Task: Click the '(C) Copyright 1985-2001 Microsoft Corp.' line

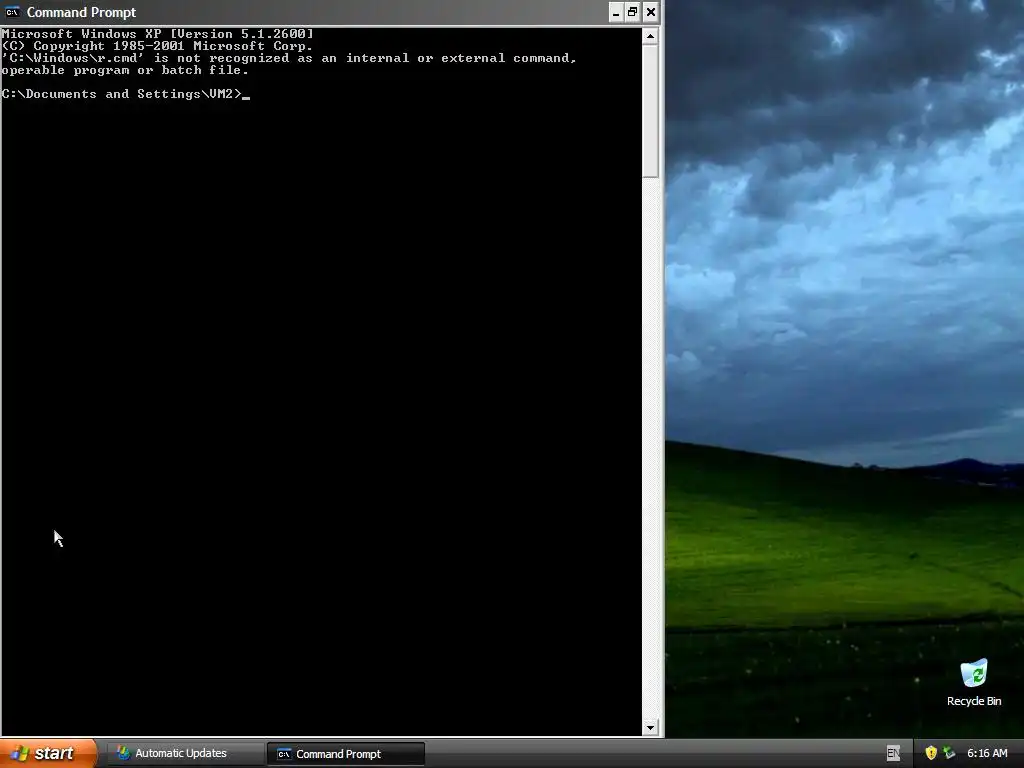Action: 157,46
